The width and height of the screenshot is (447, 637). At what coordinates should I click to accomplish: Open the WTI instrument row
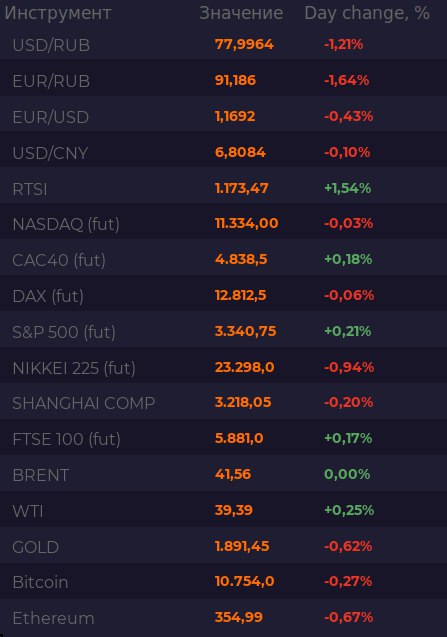point(224,510)
